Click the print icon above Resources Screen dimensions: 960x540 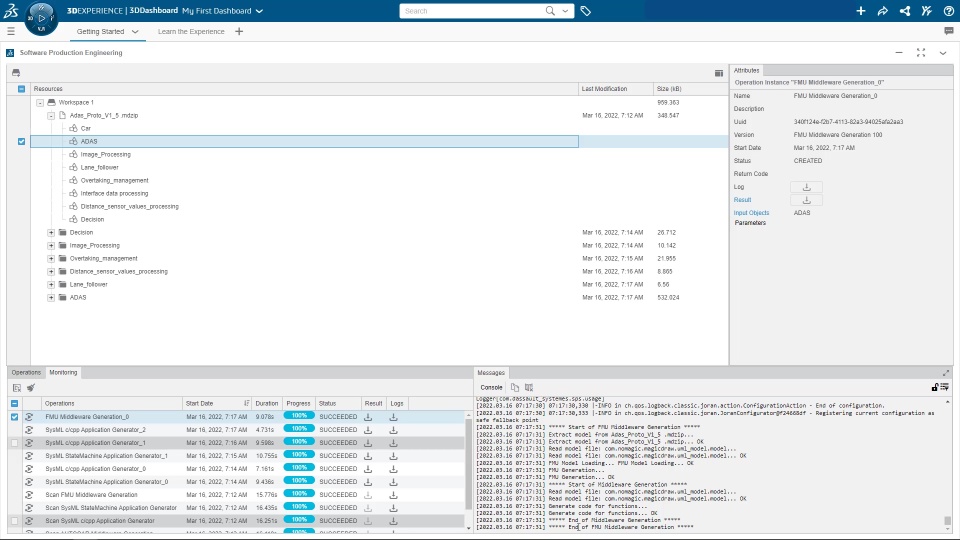pyautogui.click(x=16, y=72)
